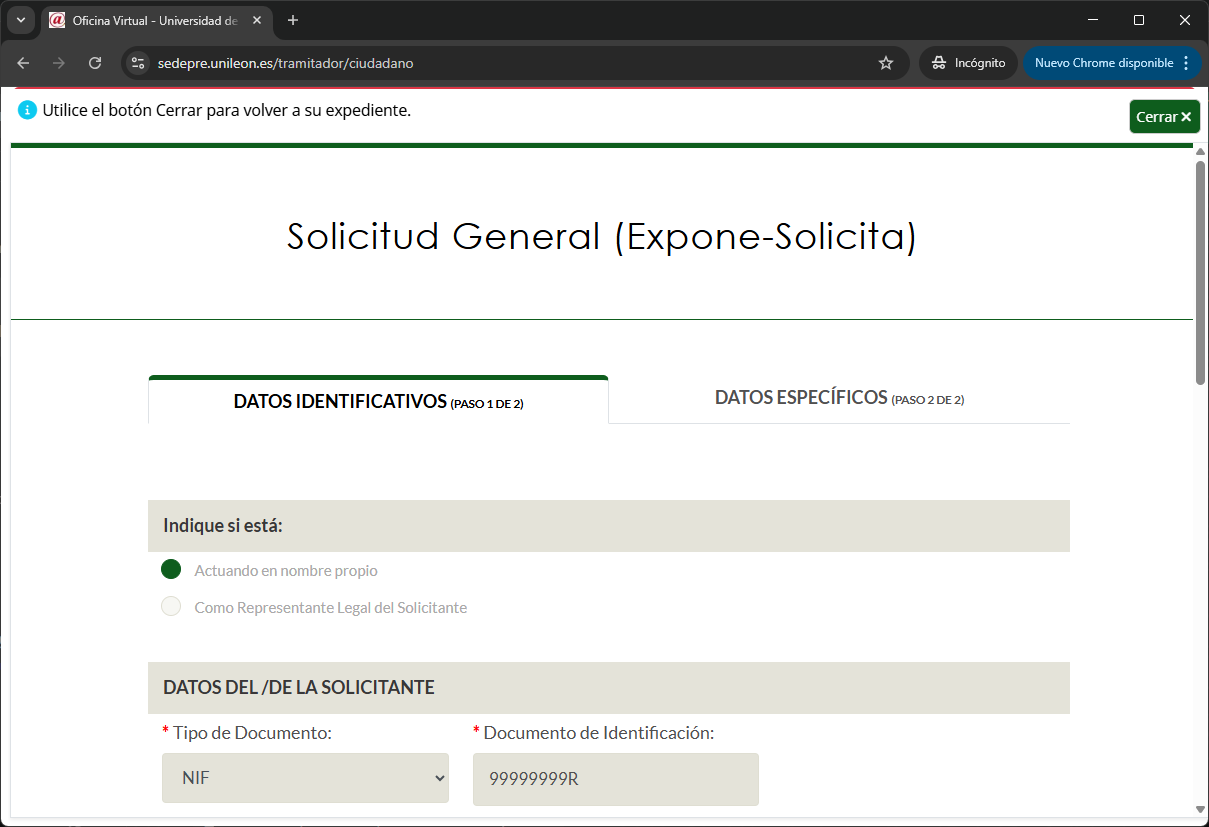Click the browser back arrow
Image resolution: width=1209 pixels, height=827 pixels.
[x=23, y=63]
